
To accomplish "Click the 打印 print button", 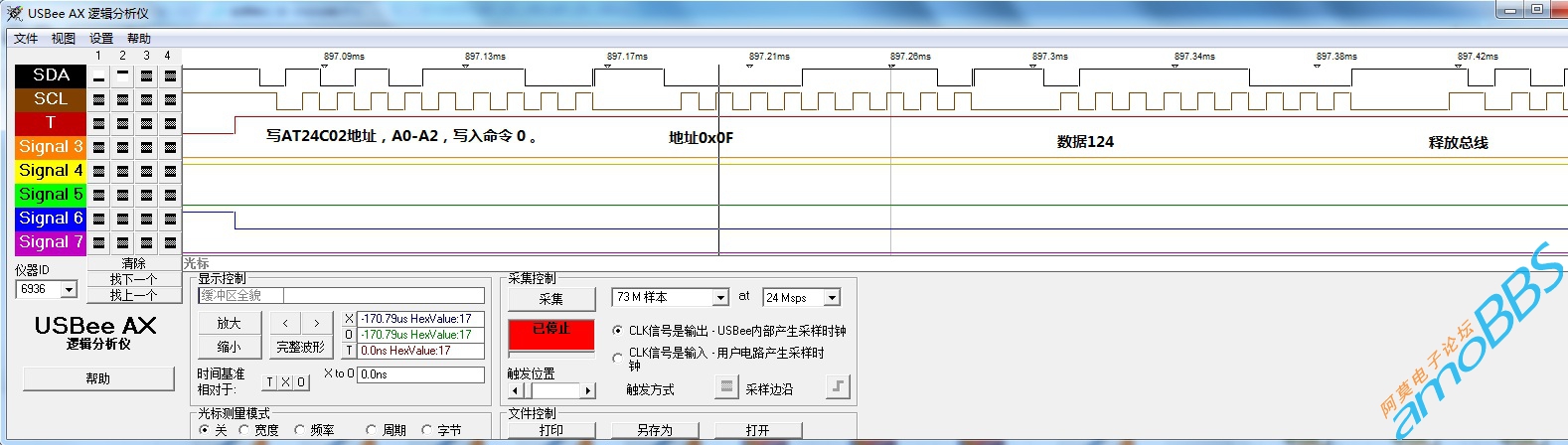I will click(x=551, y=430).
